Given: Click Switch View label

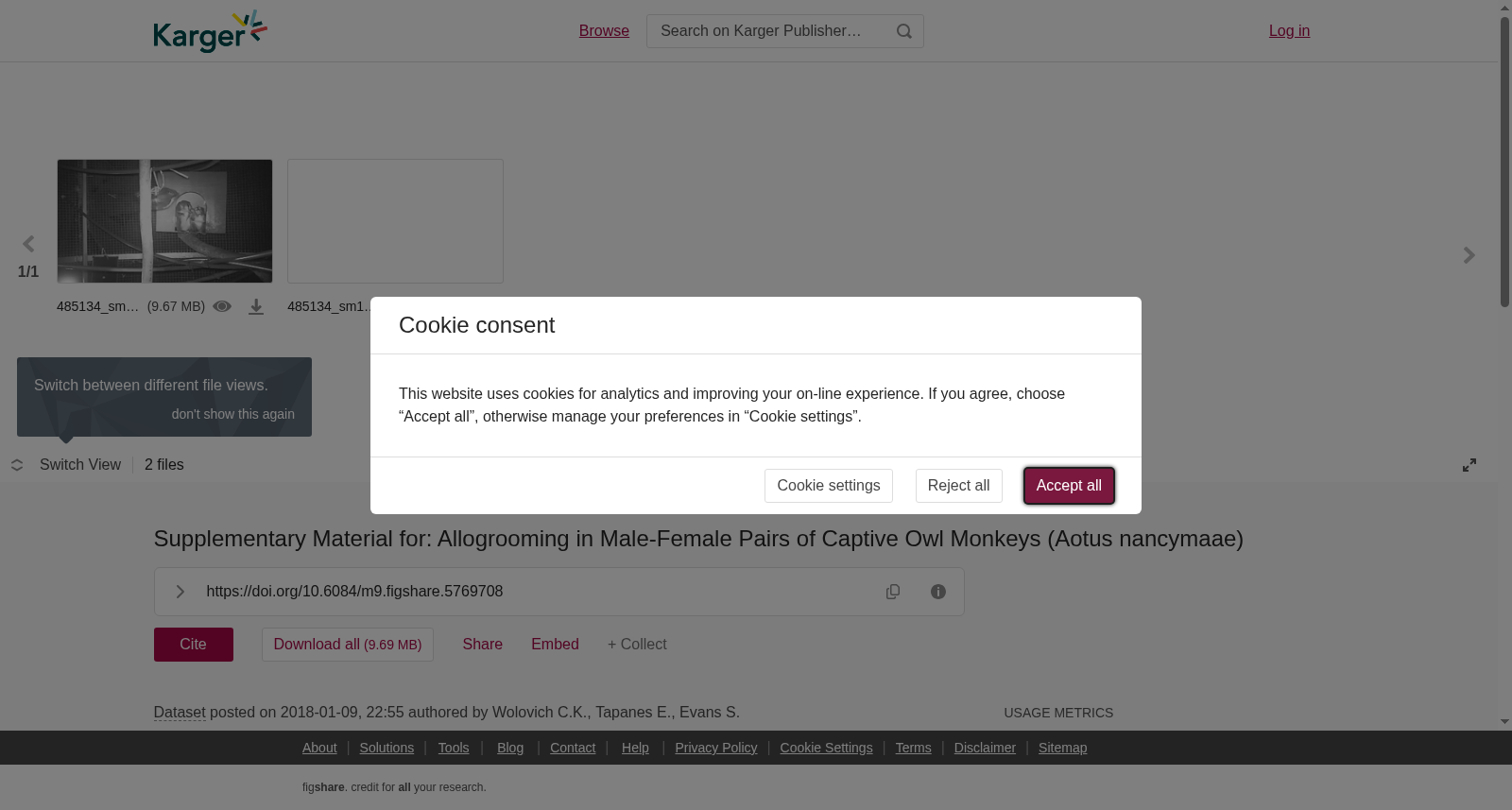Looking at the screenshot, I should click(80, 465).
